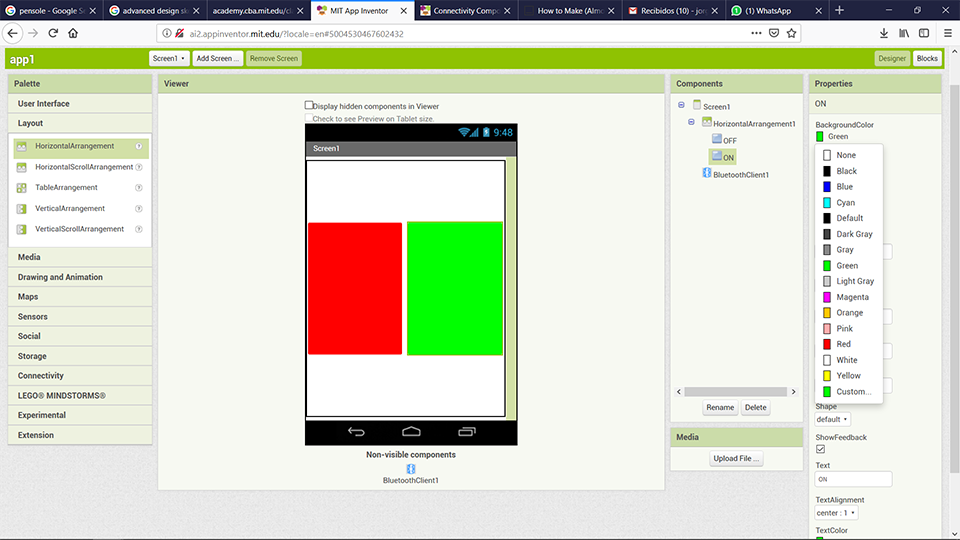
Task: Toggle Preview on Tablet size checkbox
Action: (x=309, y=118)
